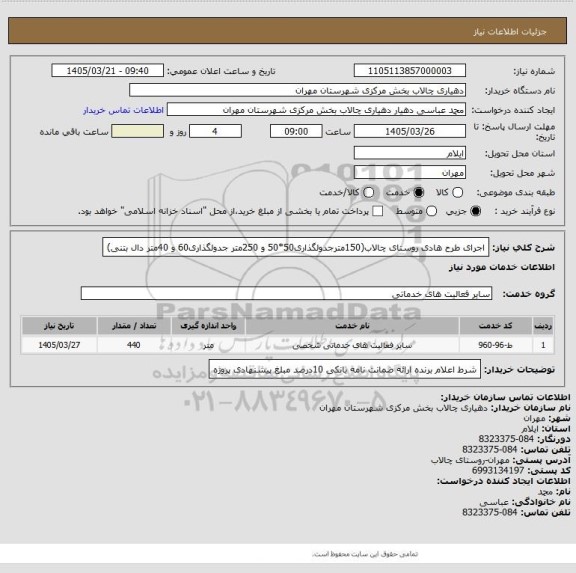Click the گروه خدمت field
This screenshot has width=576, height=573.
(286, 293)
